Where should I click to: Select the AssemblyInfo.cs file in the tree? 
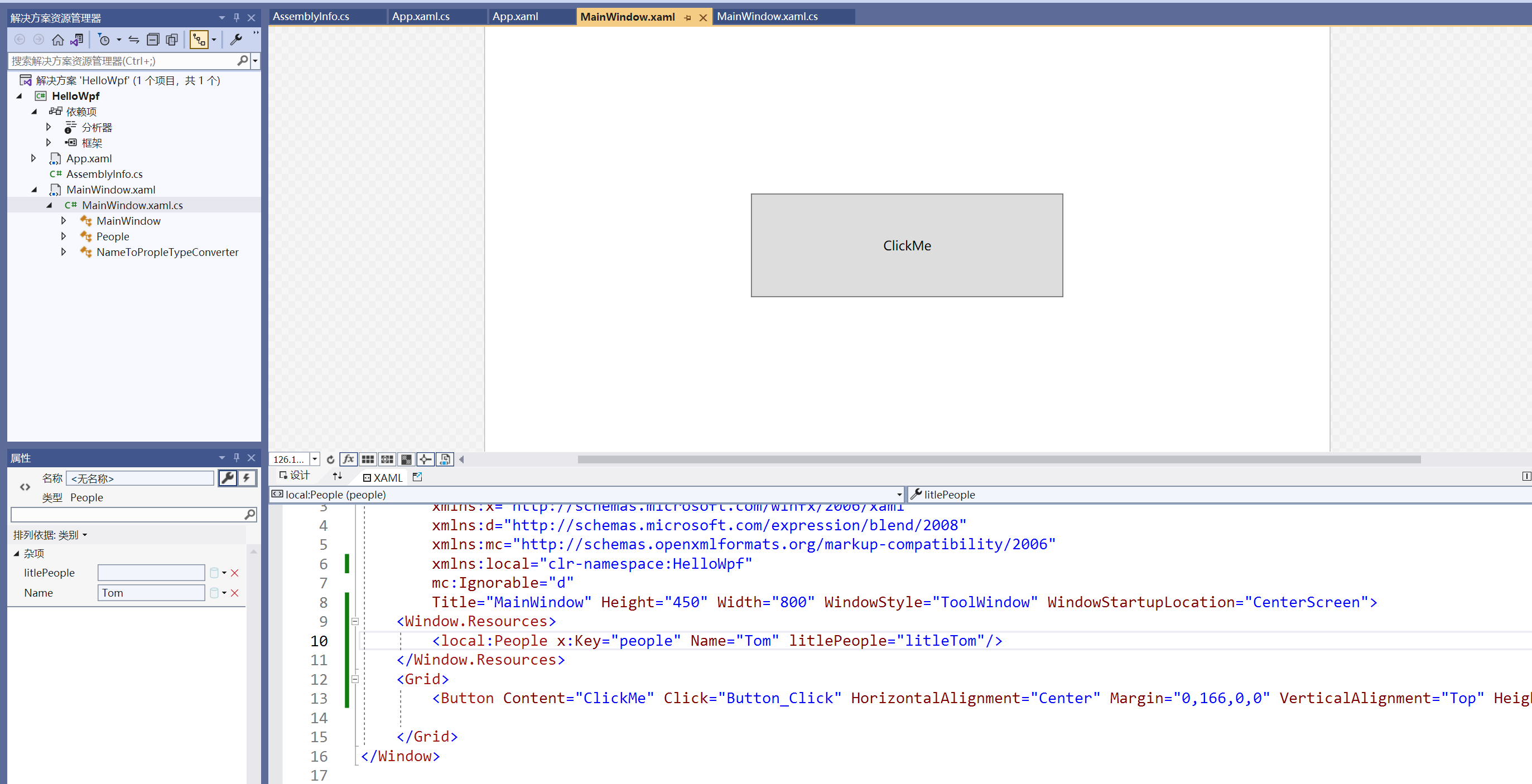click(x=105, y=174)
